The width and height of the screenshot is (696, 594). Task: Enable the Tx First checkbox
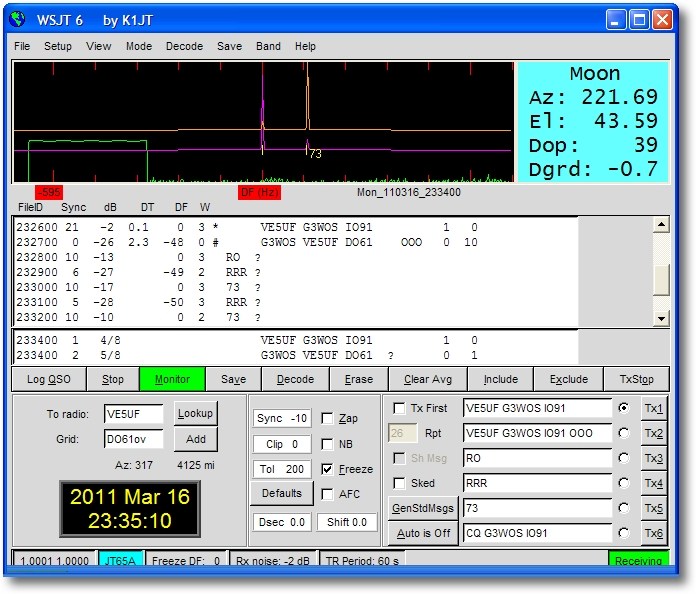click(x=400, y=409)
